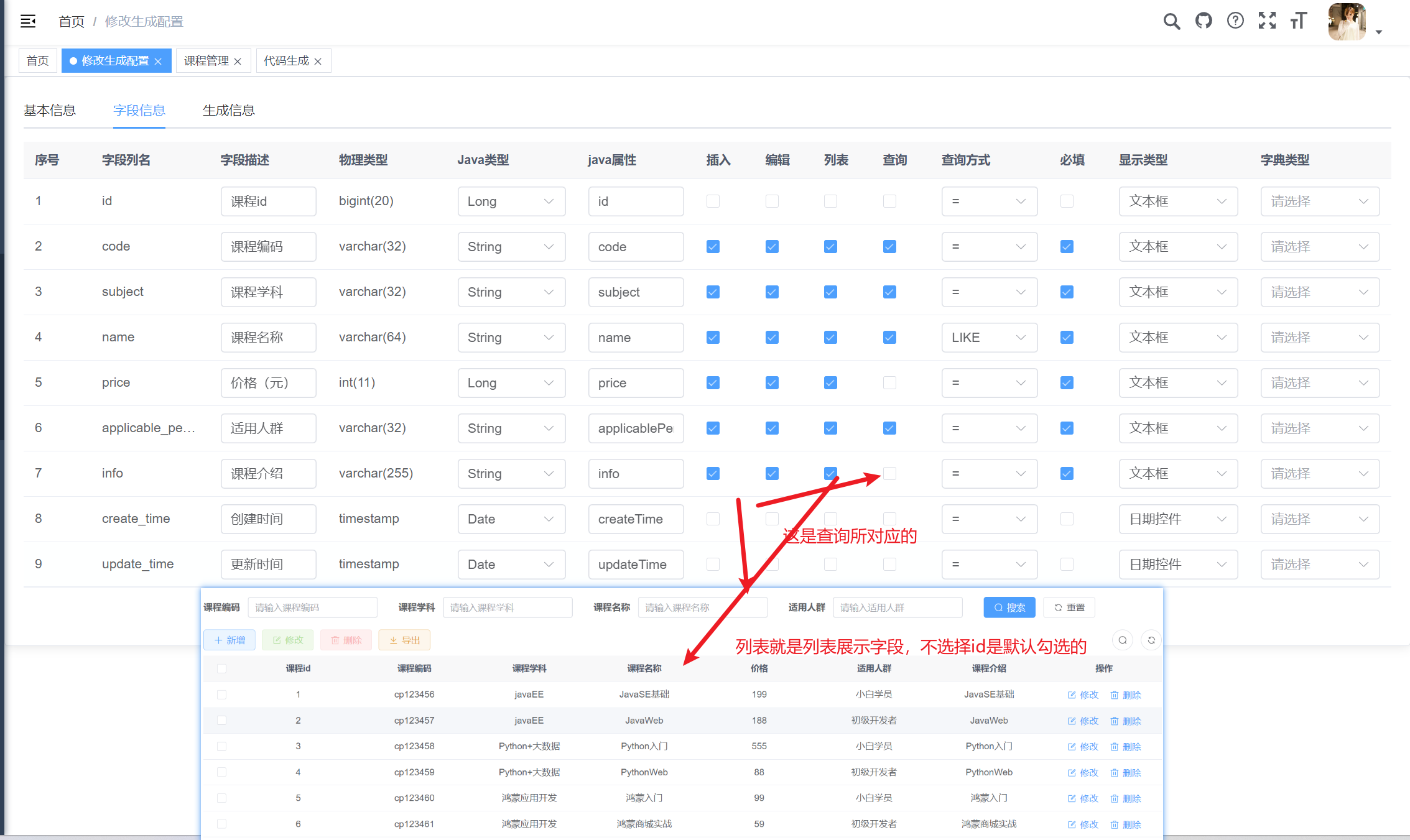Image resolution: width=1410 pixels, height=840 pixels.
Task: Uncheck the 查询 checkbox for the code row
Action: coord(889,247)
